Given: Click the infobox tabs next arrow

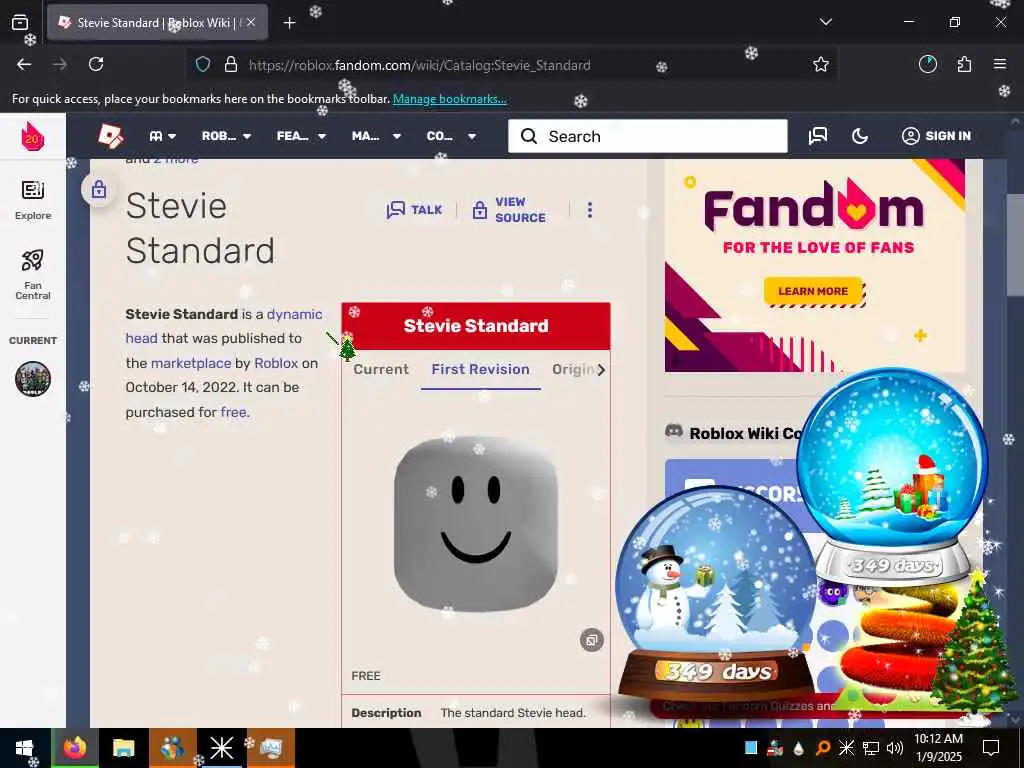Looking at the screenshot, I should coord(601,370).
